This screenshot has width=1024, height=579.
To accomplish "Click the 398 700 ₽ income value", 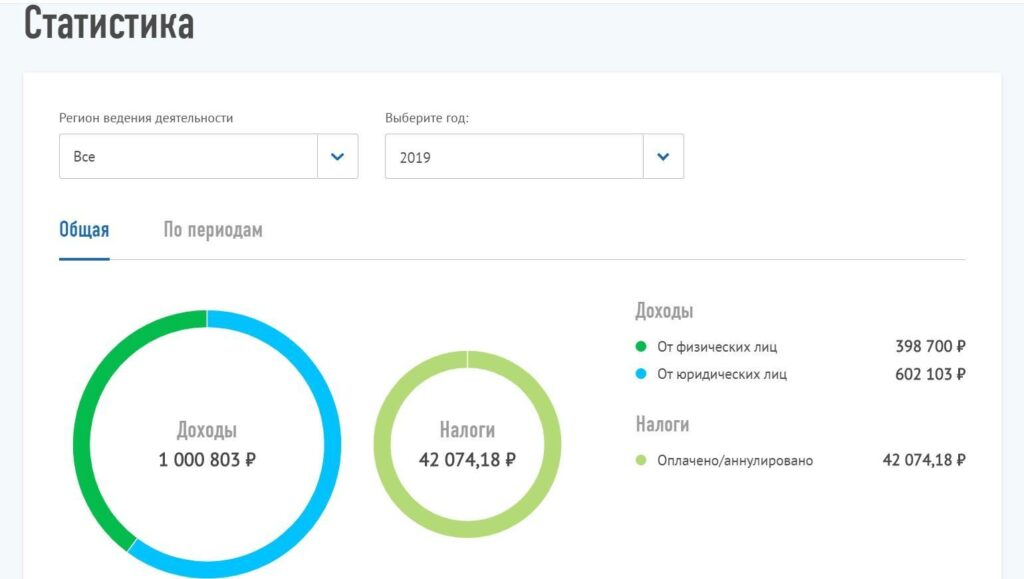I will [x=930, y=347].
